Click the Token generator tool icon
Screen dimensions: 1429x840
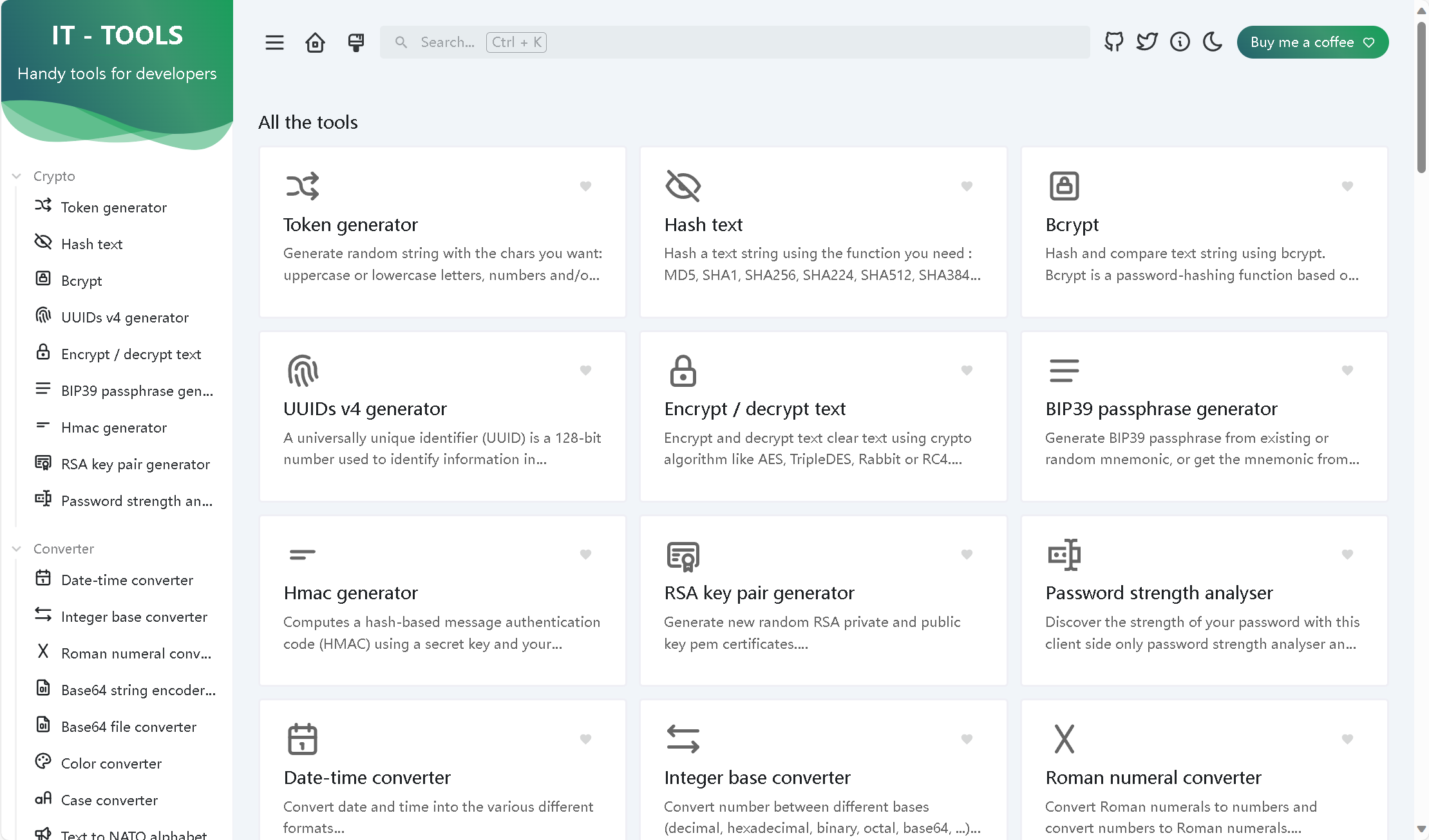302,186
